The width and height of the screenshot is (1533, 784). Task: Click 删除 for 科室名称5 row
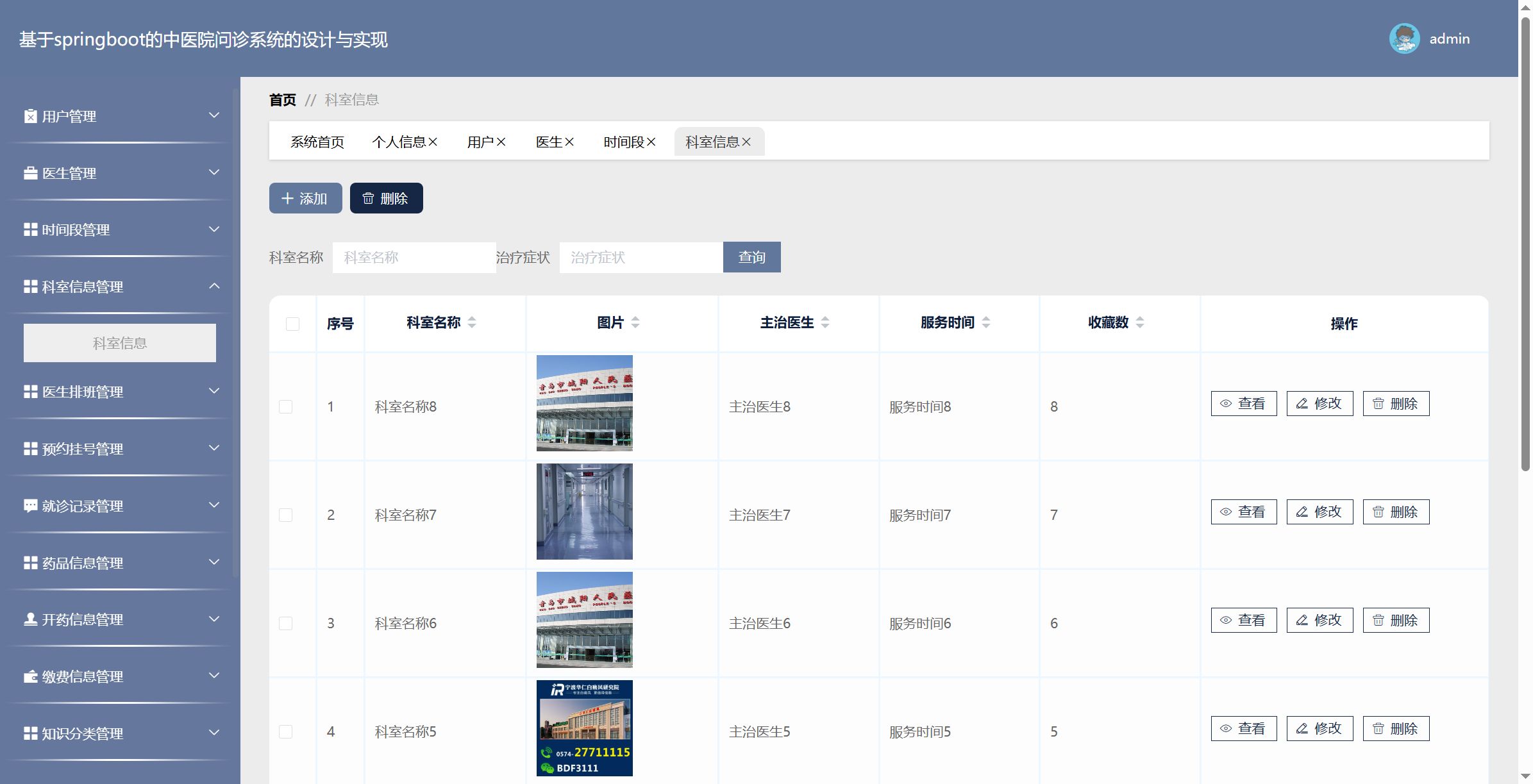pyautogui.click(x=1396, y=729)
